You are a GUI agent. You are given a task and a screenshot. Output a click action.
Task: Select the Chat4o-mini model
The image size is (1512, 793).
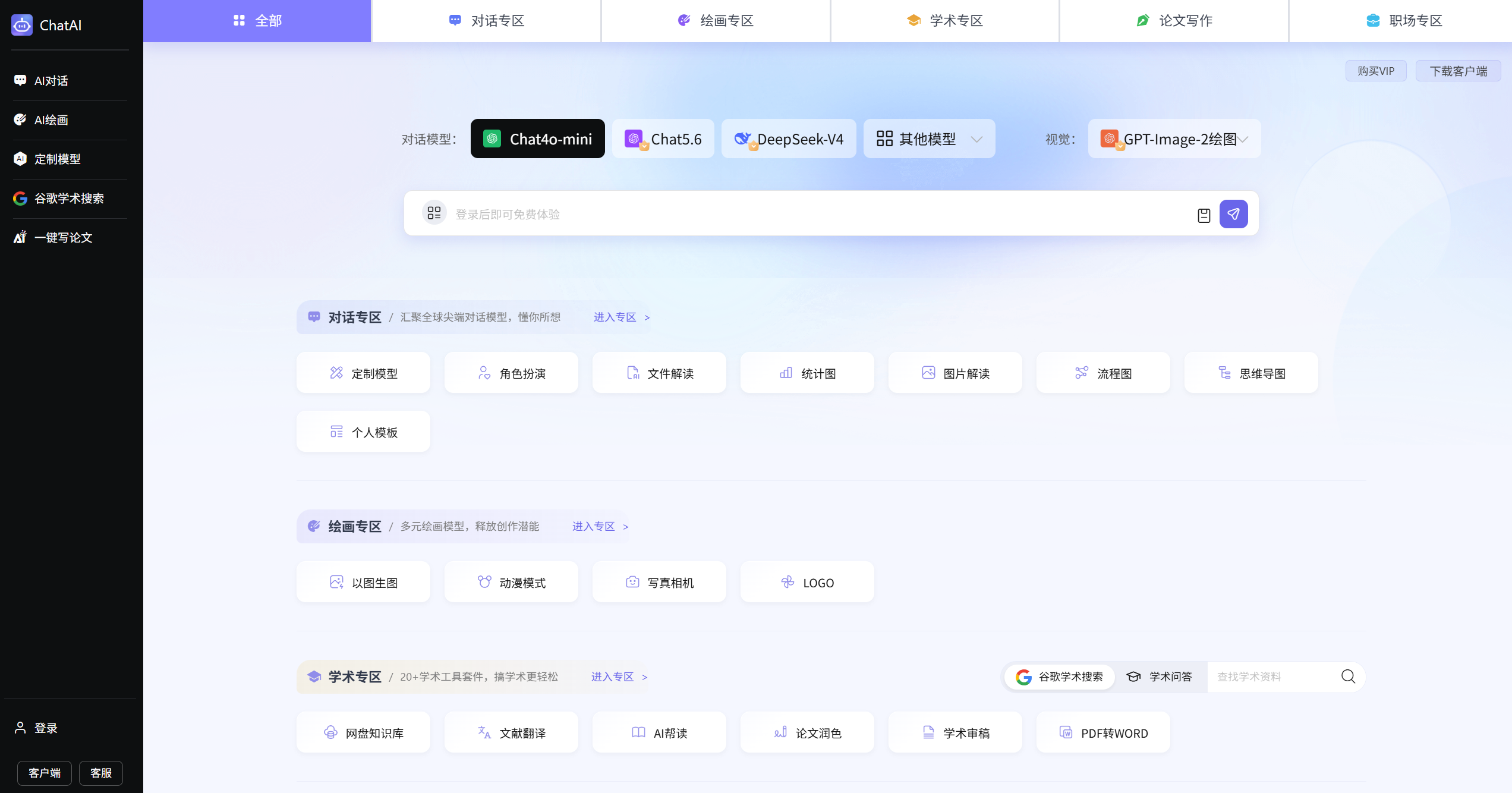tap(537, 139)
